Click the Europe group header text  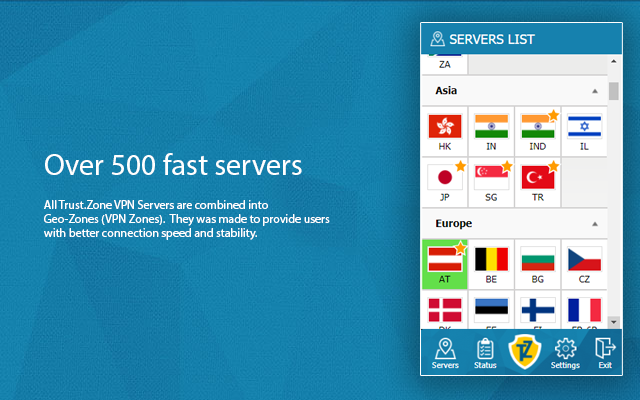point(453,223)
